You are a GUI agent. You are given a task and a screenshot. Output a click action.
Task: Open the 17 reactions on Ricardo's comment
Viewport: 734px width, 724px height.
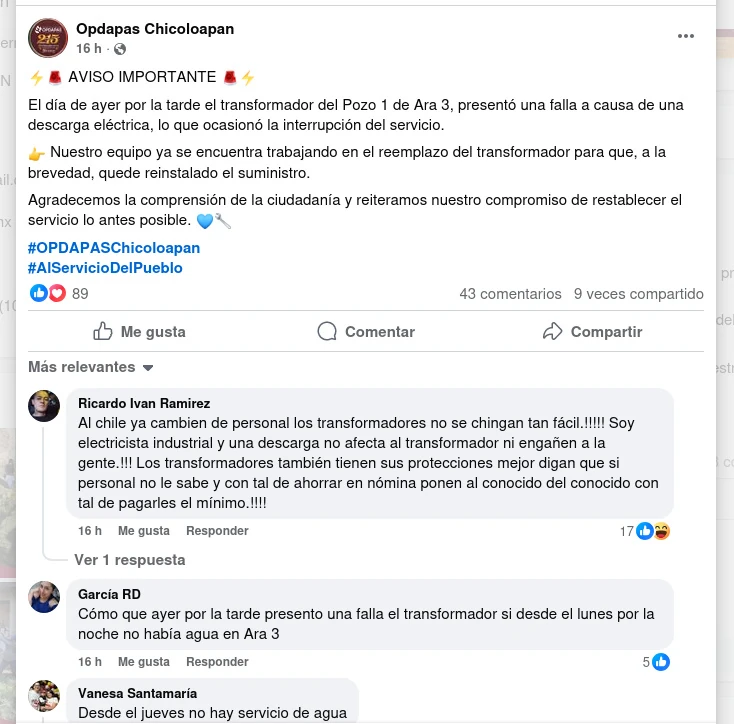pos(645,531)
